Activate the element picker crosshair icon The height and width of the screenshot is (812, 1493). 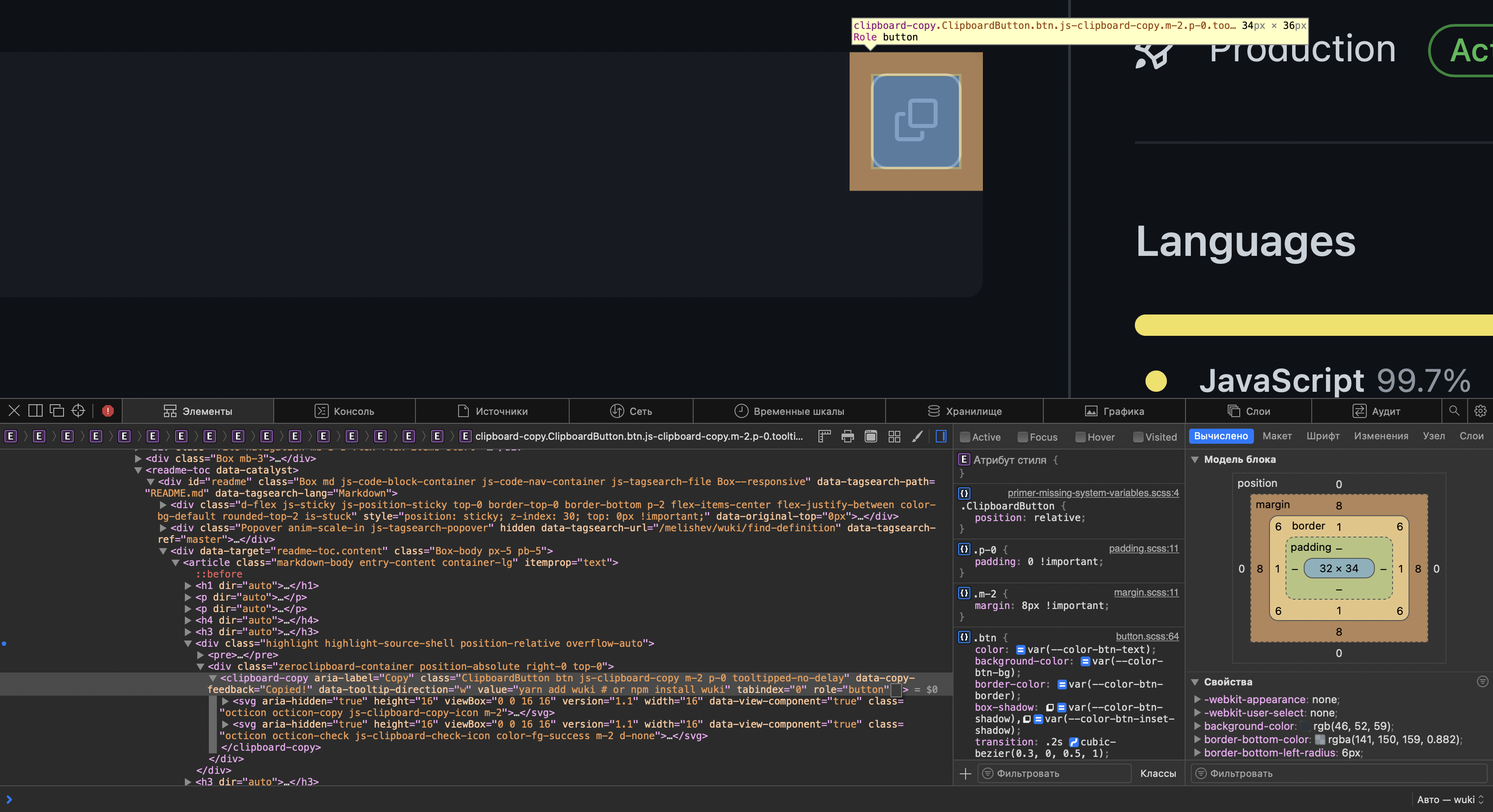(78, 411)
